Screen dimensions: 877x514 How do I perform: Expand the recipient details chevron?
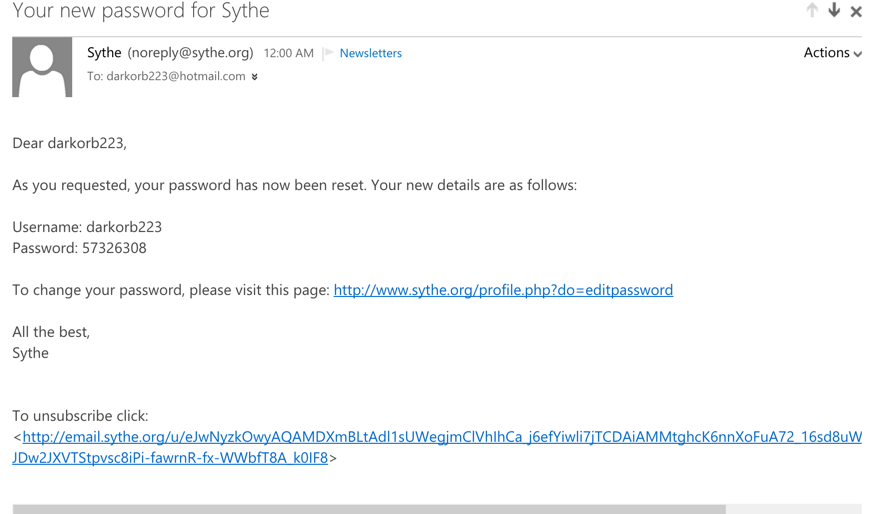click(x=254, y=77)
